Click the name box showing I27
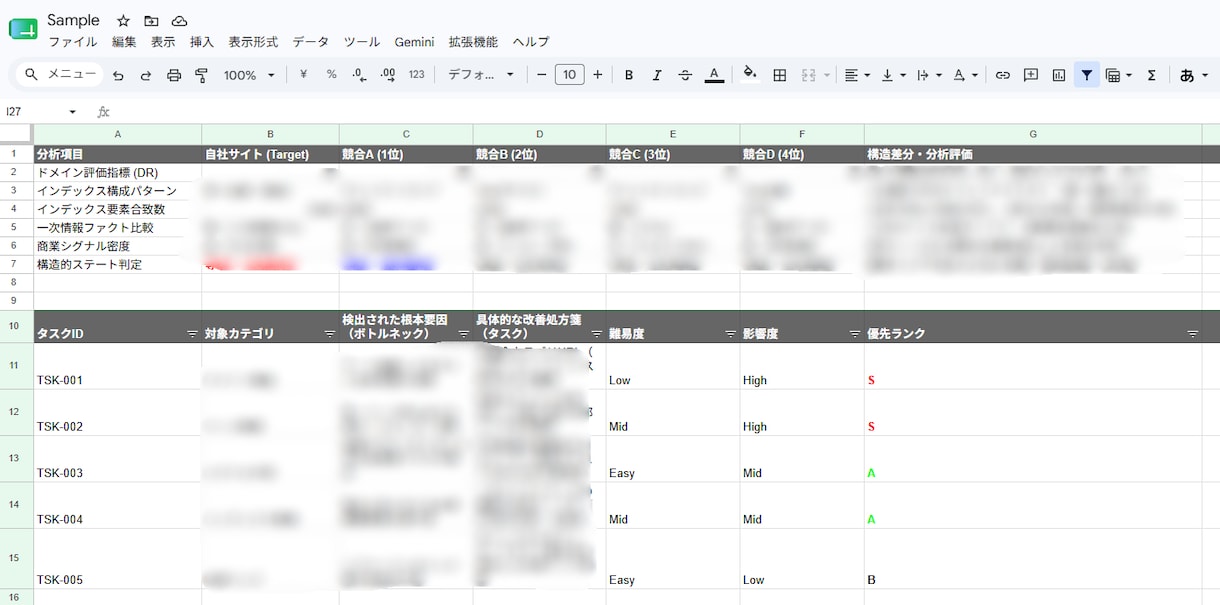The height and width of the screenshot is (605, 1220). point(41,112)
